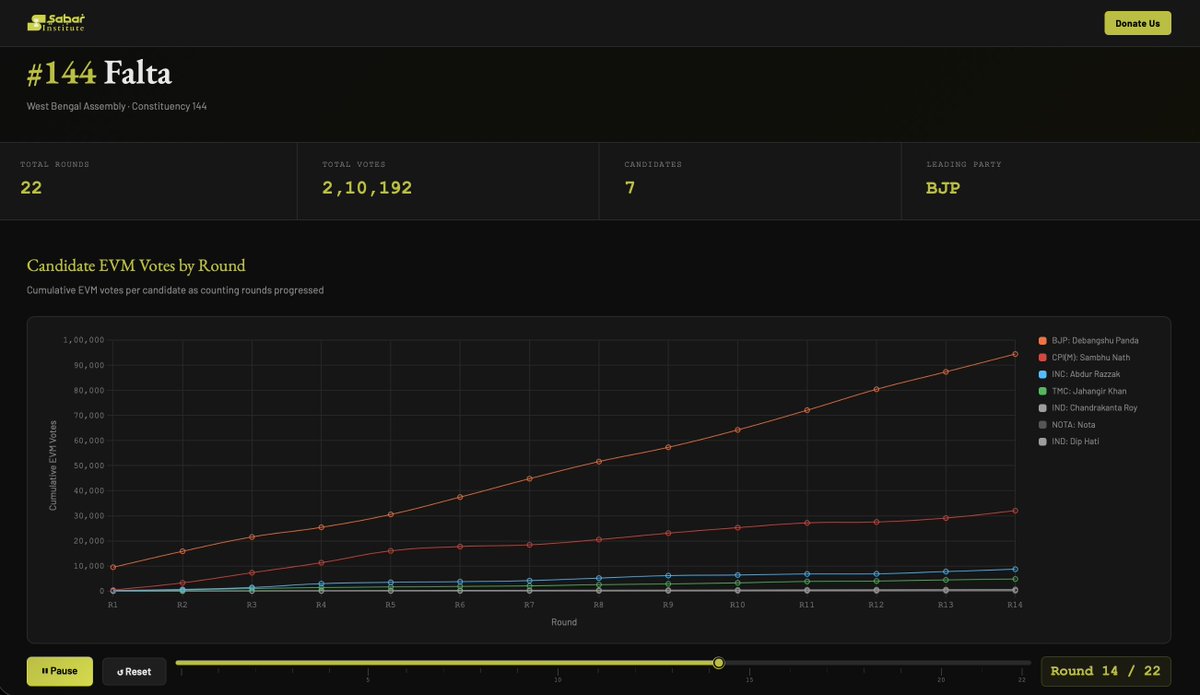This screenshot has height=695, width=1200.
Task: Click CPI(M) data point at R14
Action: click(1014, 510)
